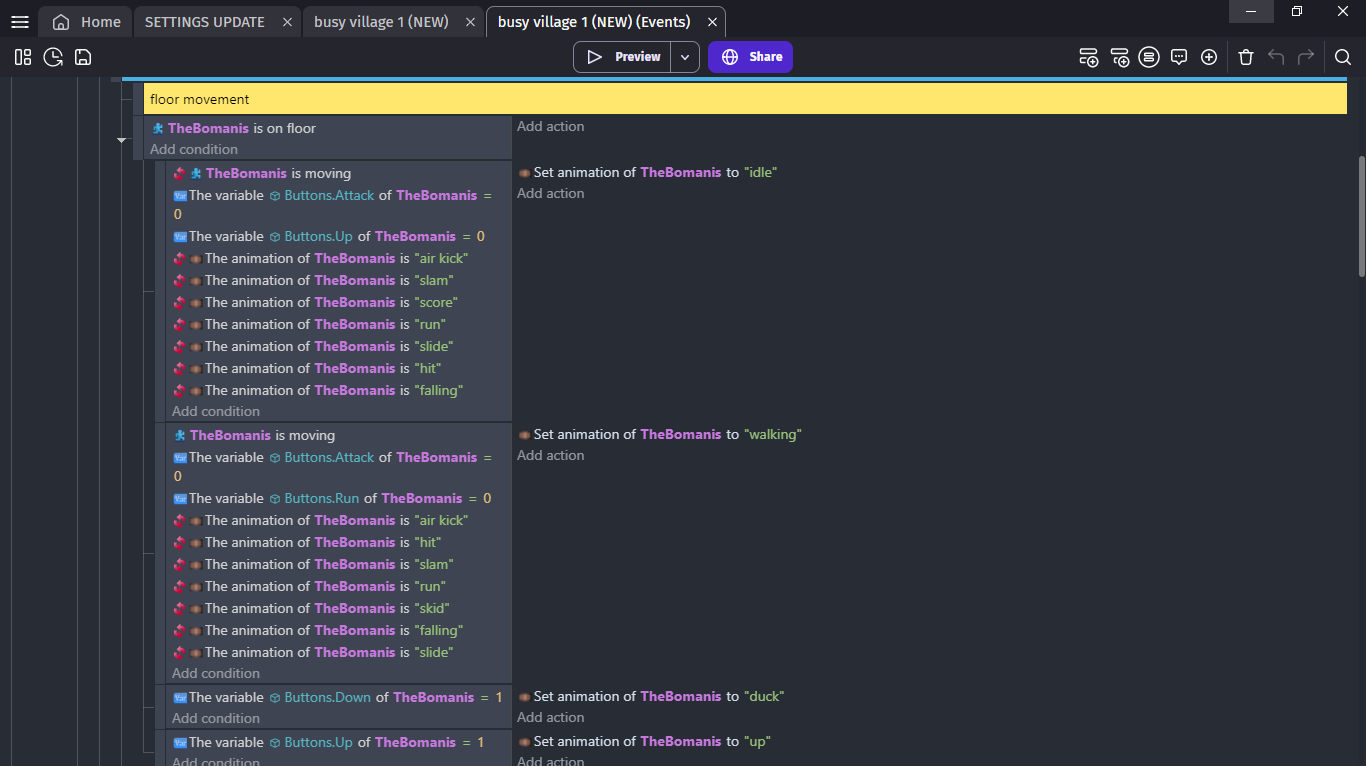Save the project using the save icon
Viewport: 1366px width, 766px height.
coord(83,57)
